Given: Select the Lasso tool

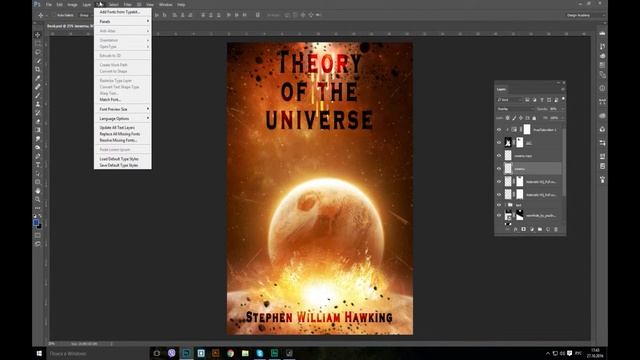Looking at the screenshot, I should (38, 52).
